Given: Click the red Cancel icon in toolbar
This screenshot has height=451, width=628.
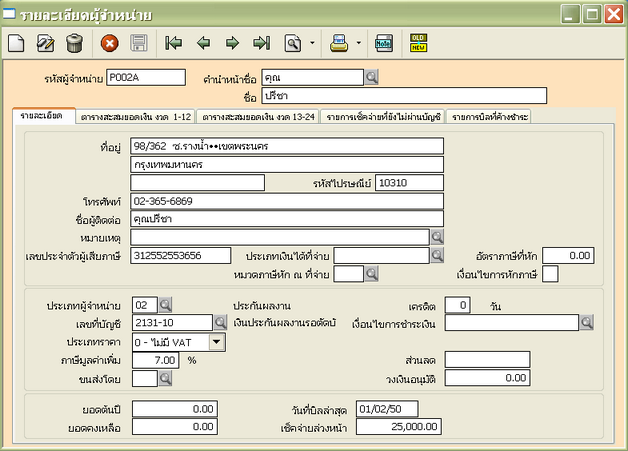Looking at the screenshot, I should pos(110,43).
